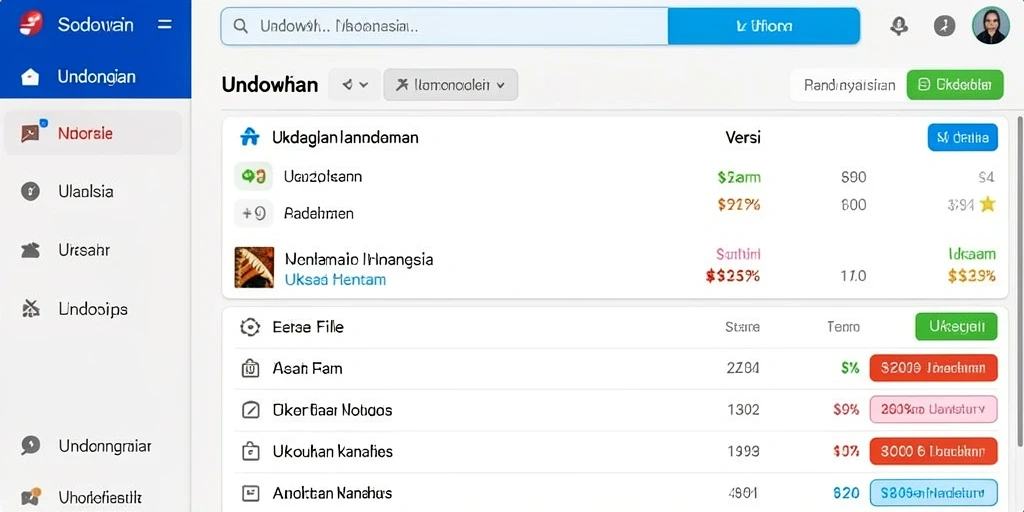1024x512 pixels.
Task: Click the red status badge on Asah Fam row
Action: pos(934,368)
